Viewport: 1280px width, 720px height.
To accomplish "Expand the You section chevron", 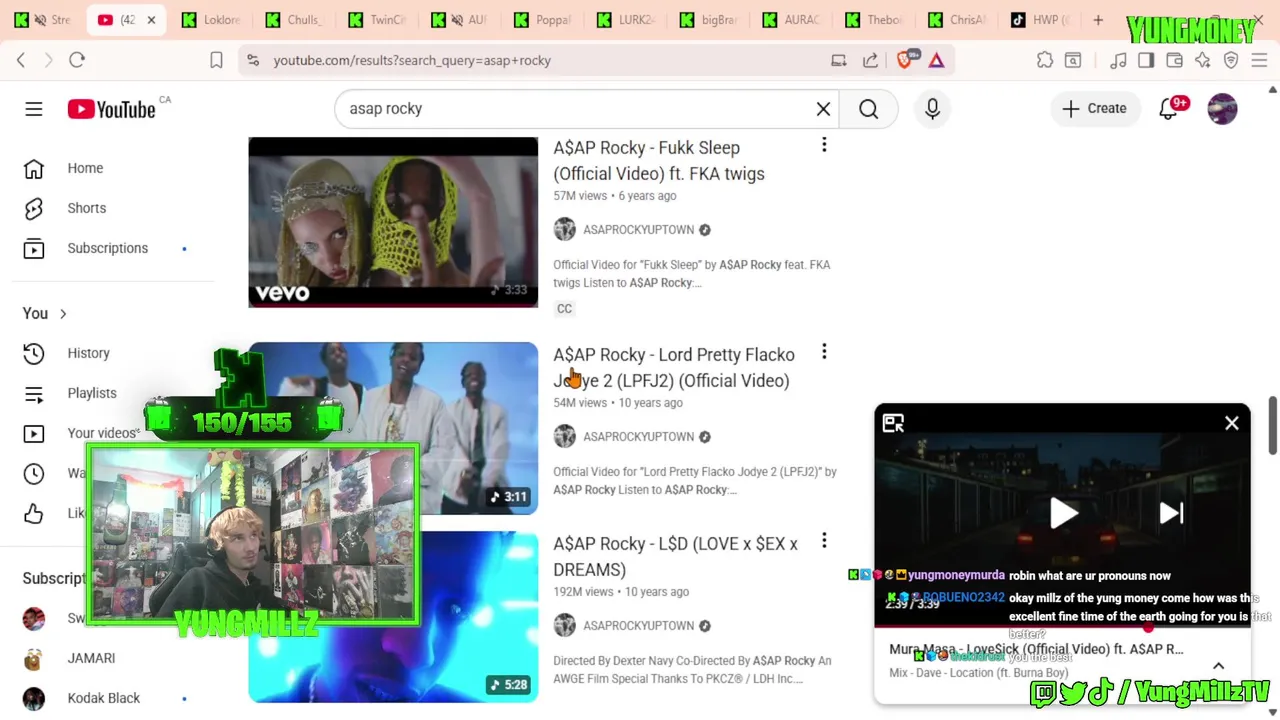I will click(62, 314).
